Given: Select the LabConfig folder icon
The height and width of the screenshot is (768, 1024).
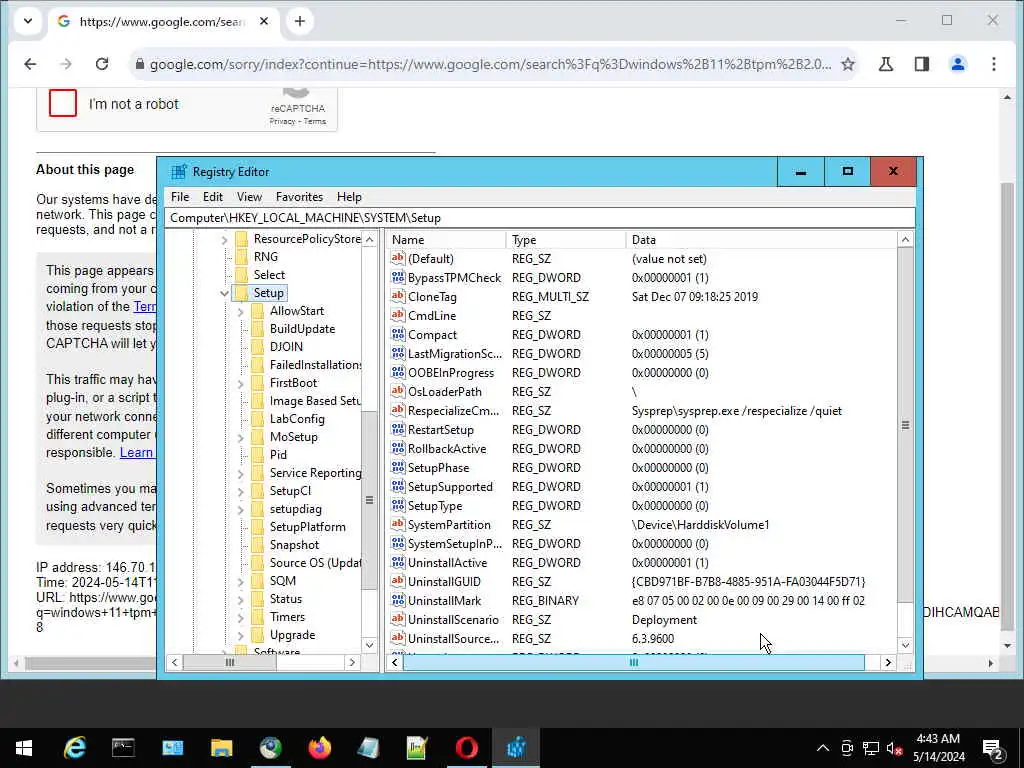Looking at the screenshot, I should point(258,419).
